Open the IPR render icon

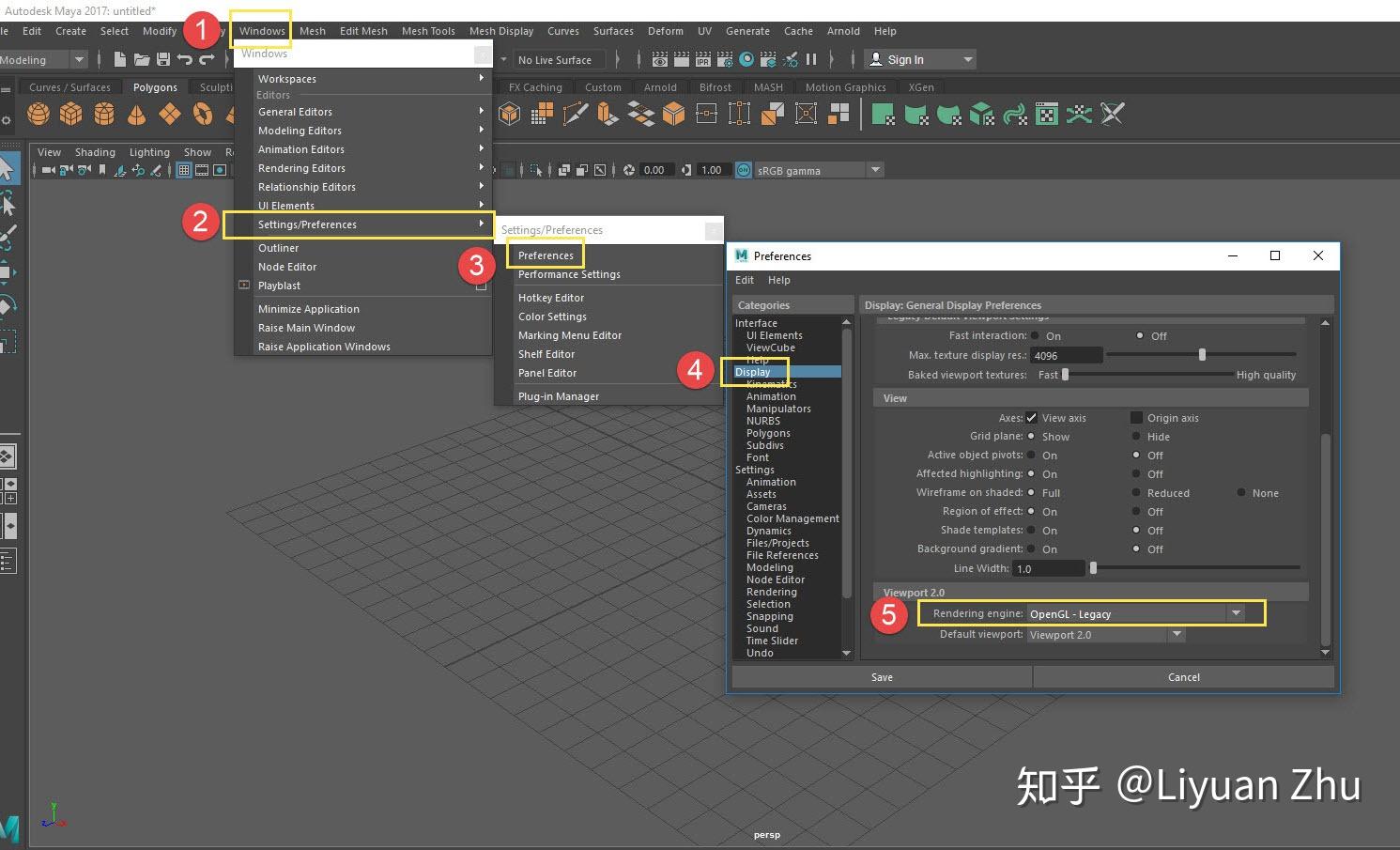coord(703,59)
